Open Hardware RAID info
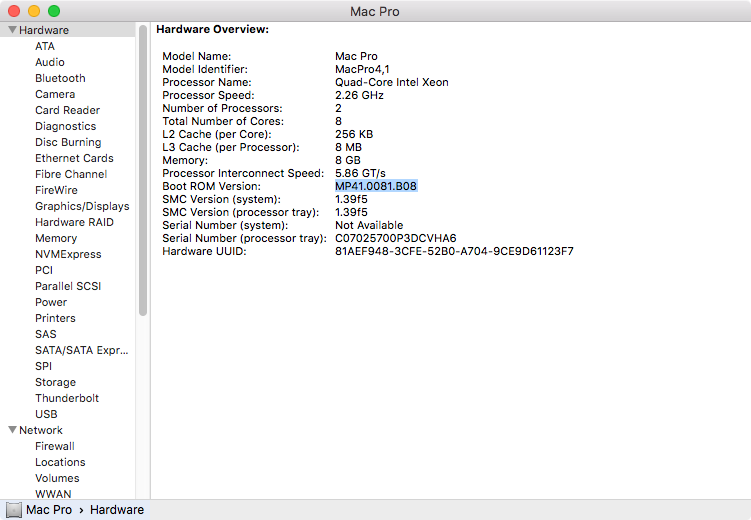The width and height of the screenshot is (751, 520). click(74, 222)
